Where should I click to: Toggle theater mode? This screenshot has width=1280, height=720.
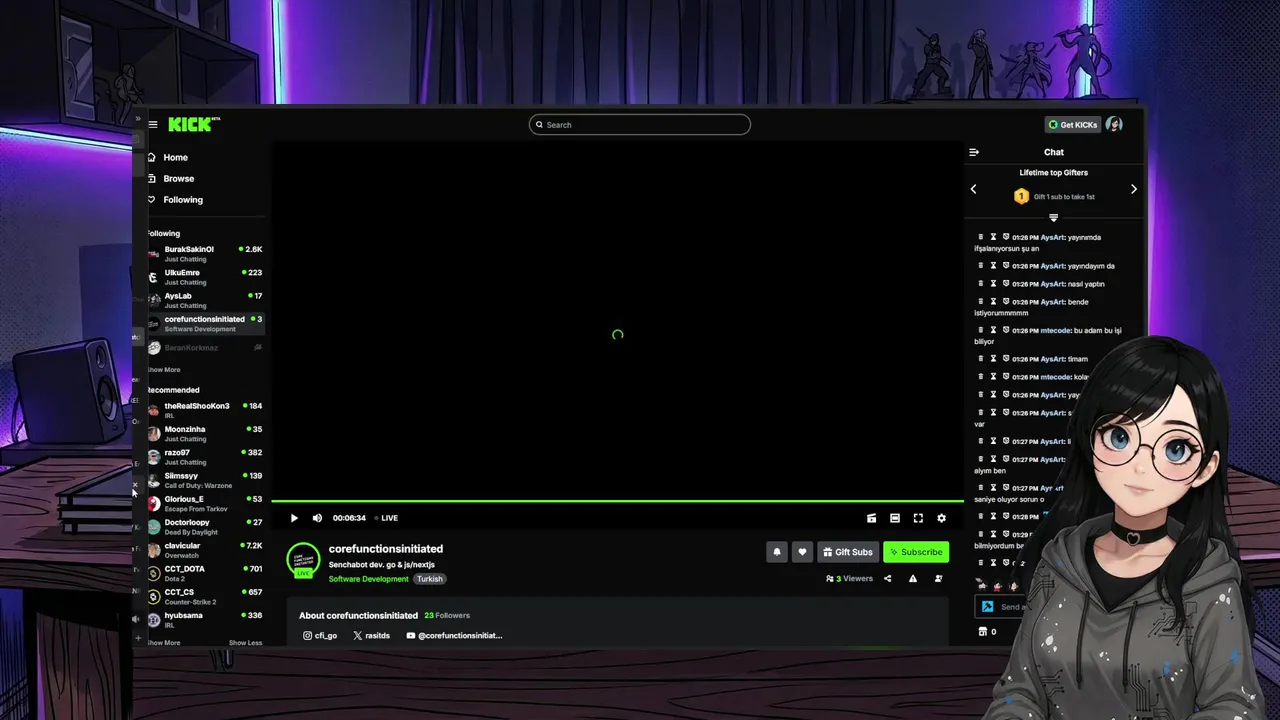tap(895, 518)
